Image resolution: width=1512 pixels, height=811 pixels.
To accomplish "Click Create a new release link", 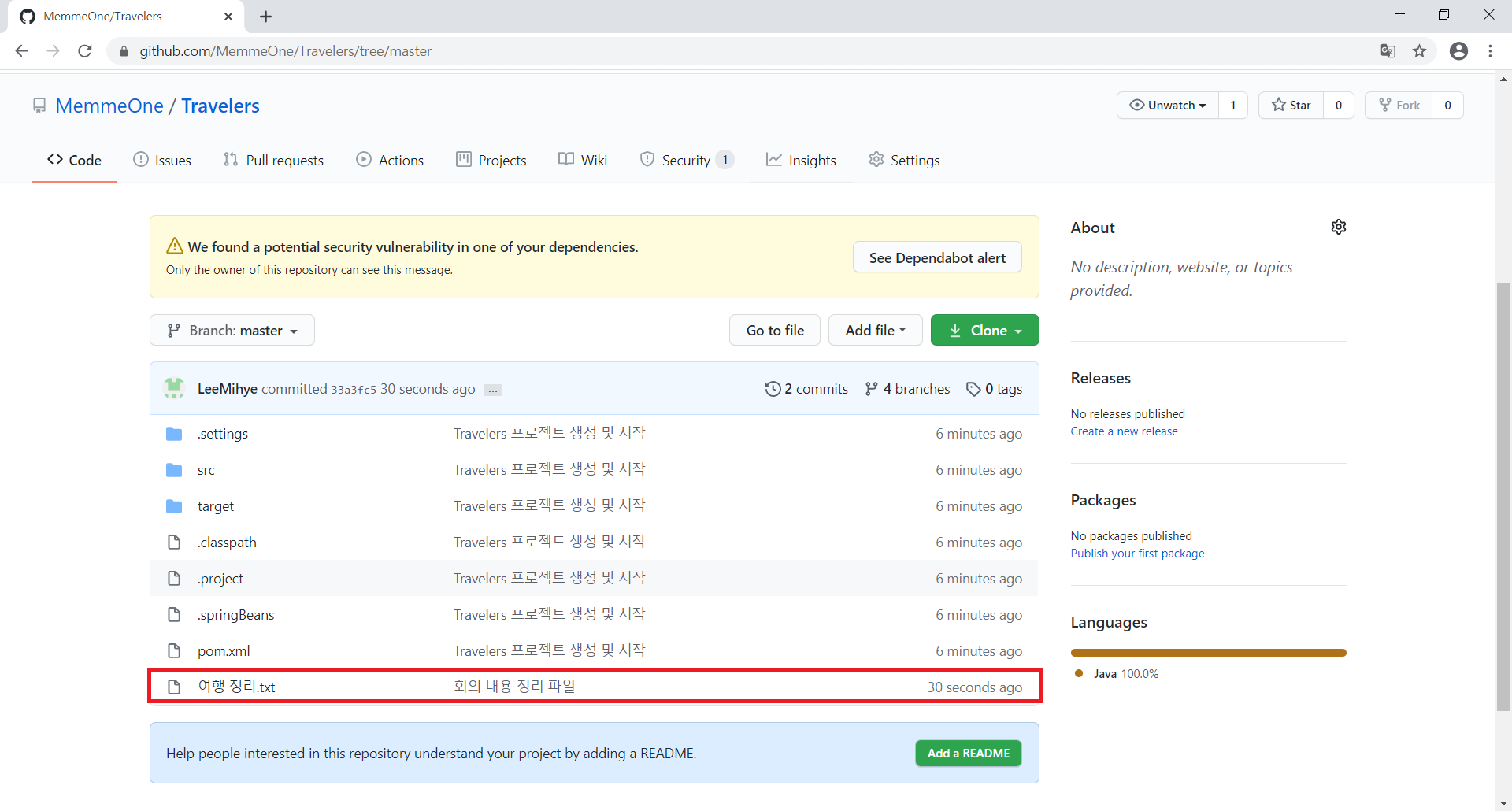I will [x=1124, y=431].
